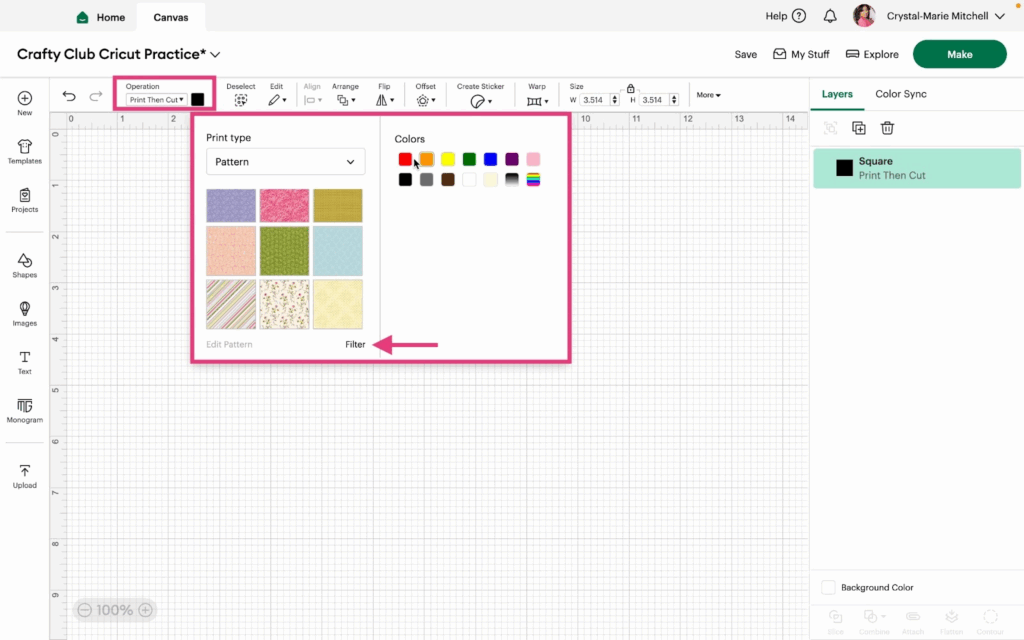Switch to the Color Sync tab

(901, 94)
